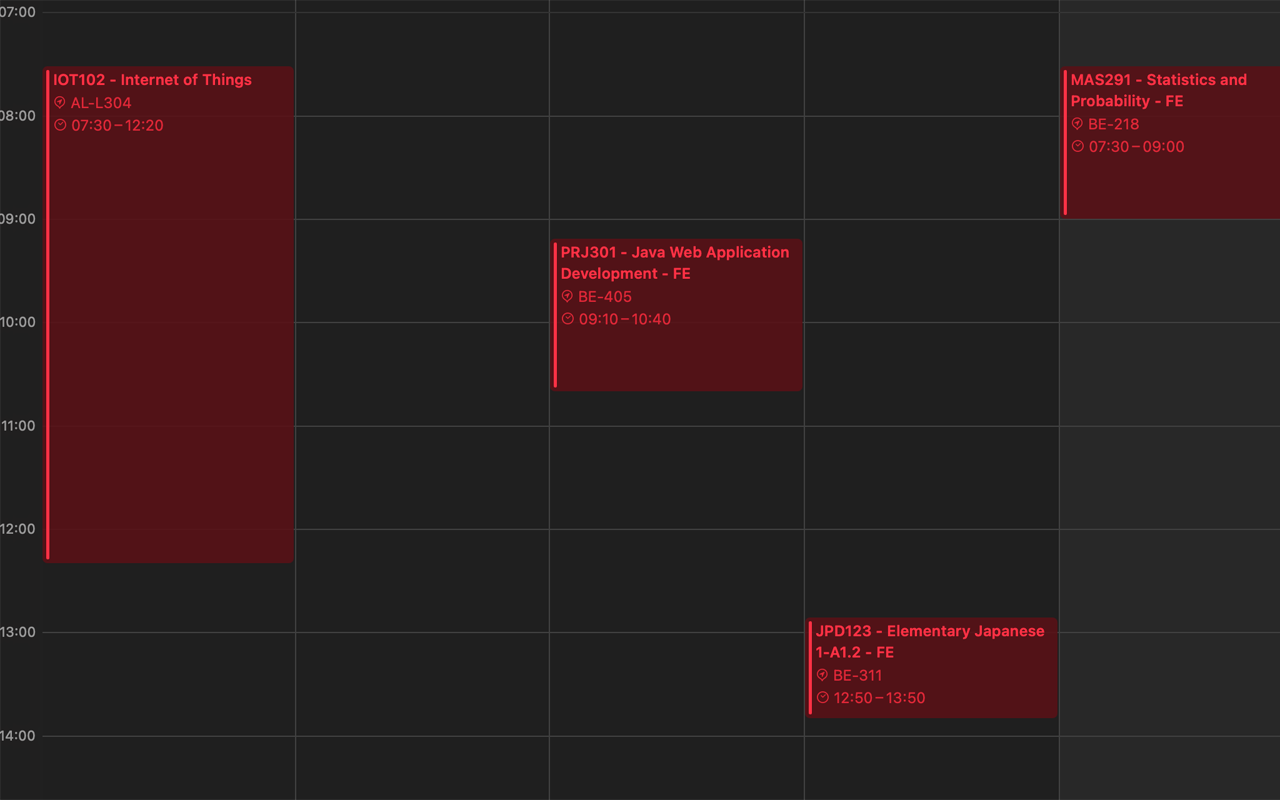Click the location pin icon beside BE-405
Screen dimensions: 1280x800
coord(567,296)
